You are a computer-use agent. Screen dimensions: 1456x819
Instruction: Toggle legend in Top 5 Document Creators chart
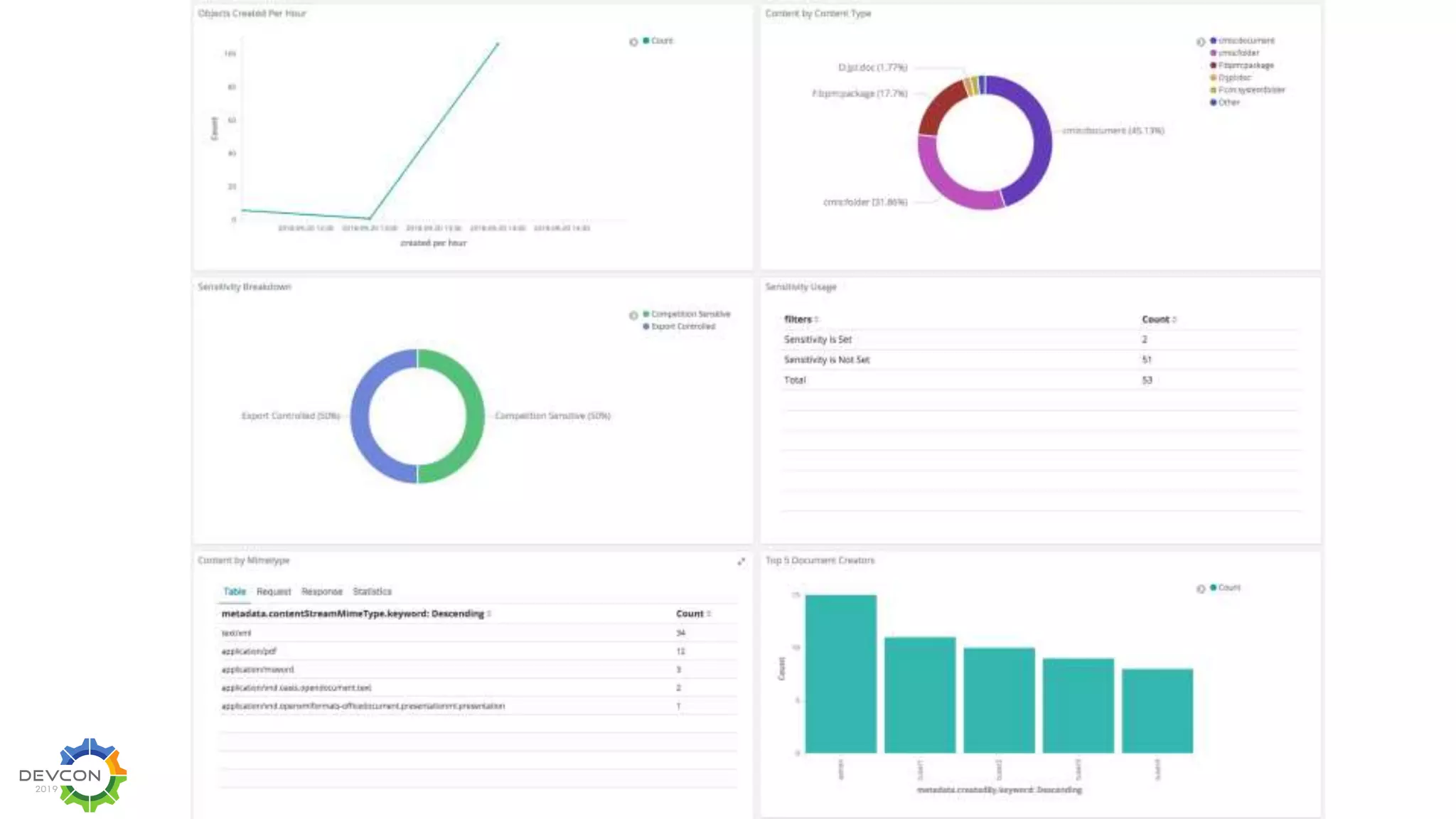pyautogui.click(x=1201, y=589)
